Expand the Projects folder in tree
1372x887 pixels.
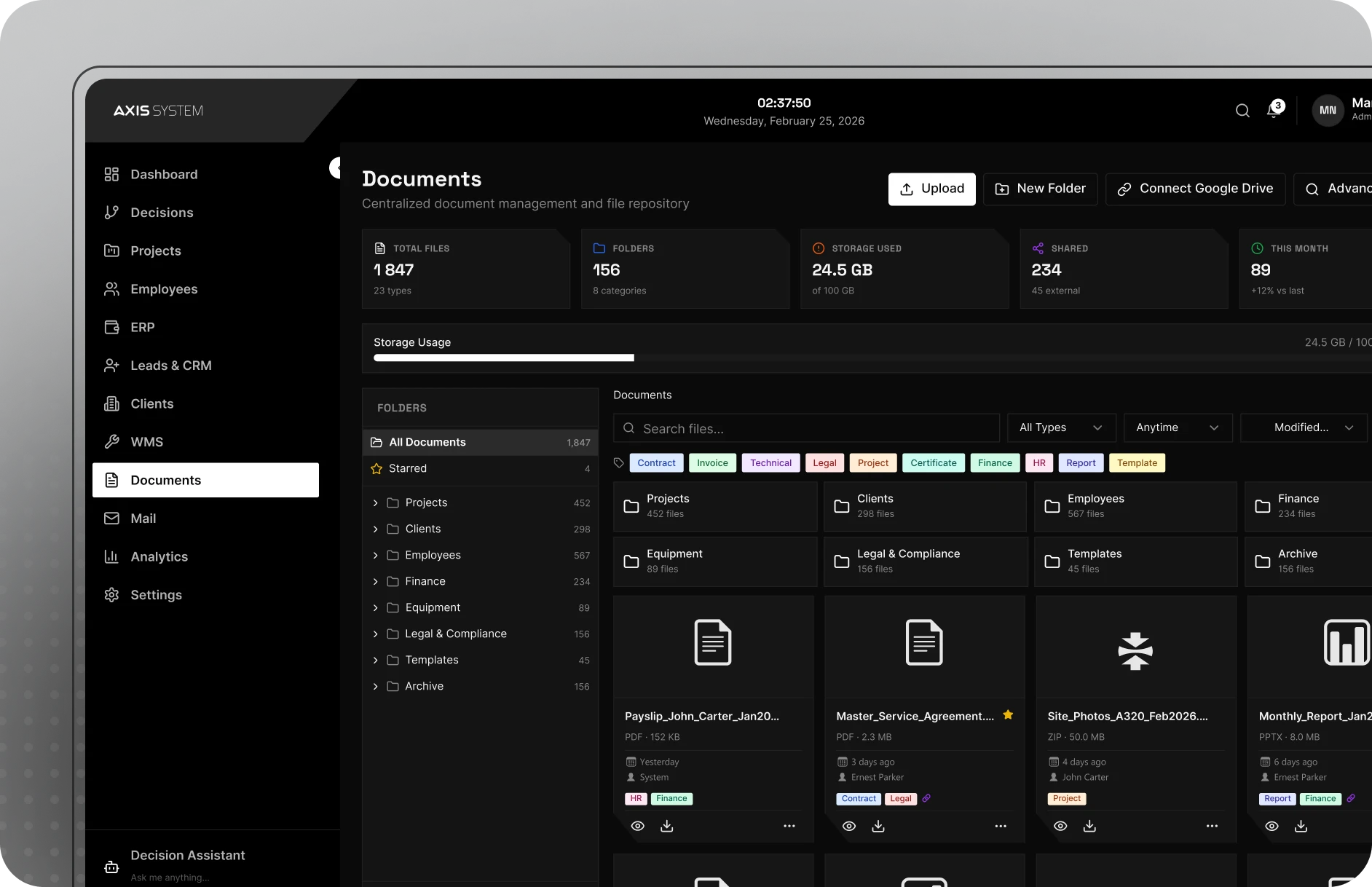coord(375,503)
